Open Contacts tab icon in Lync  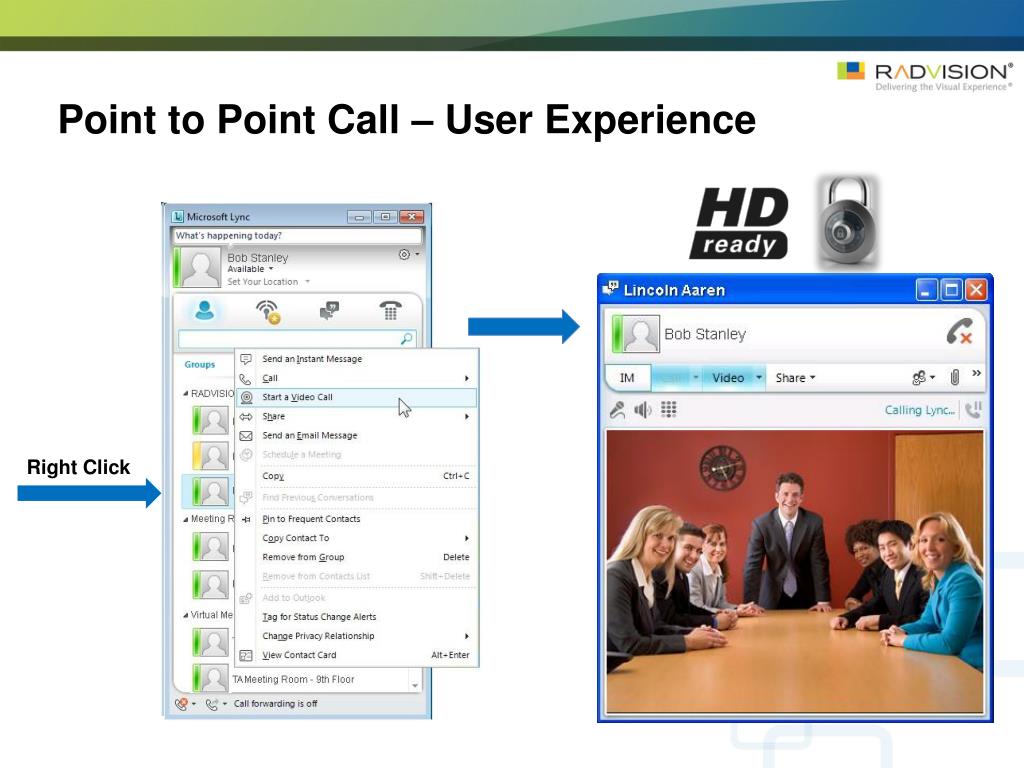[204, 310]
